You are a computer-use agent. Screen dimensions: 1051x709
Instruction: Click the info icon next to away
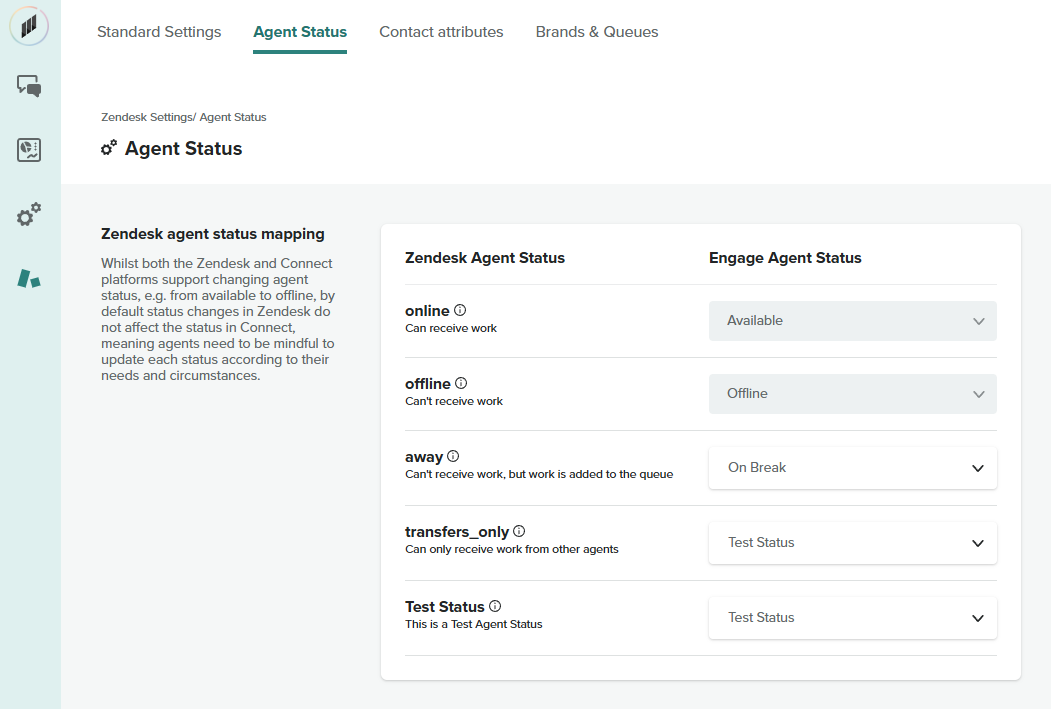(453, 456)
